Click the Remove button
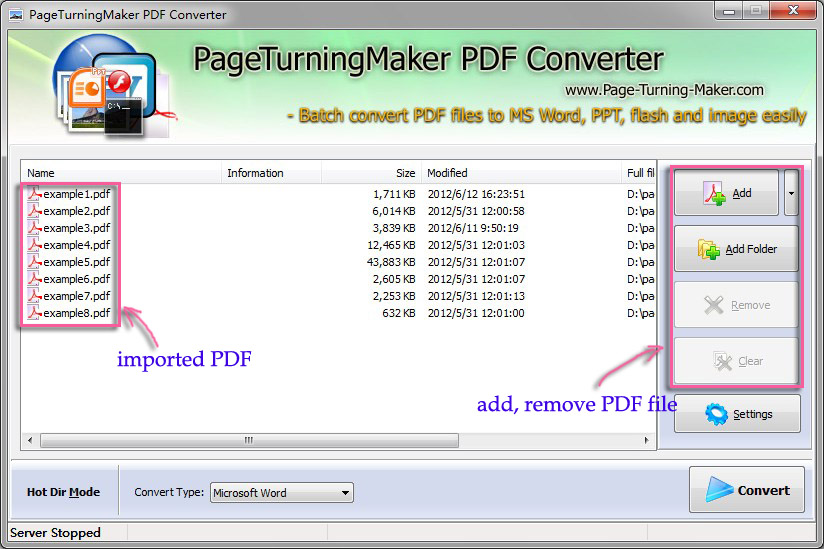824x549 pixels. [x=736, y=305]
